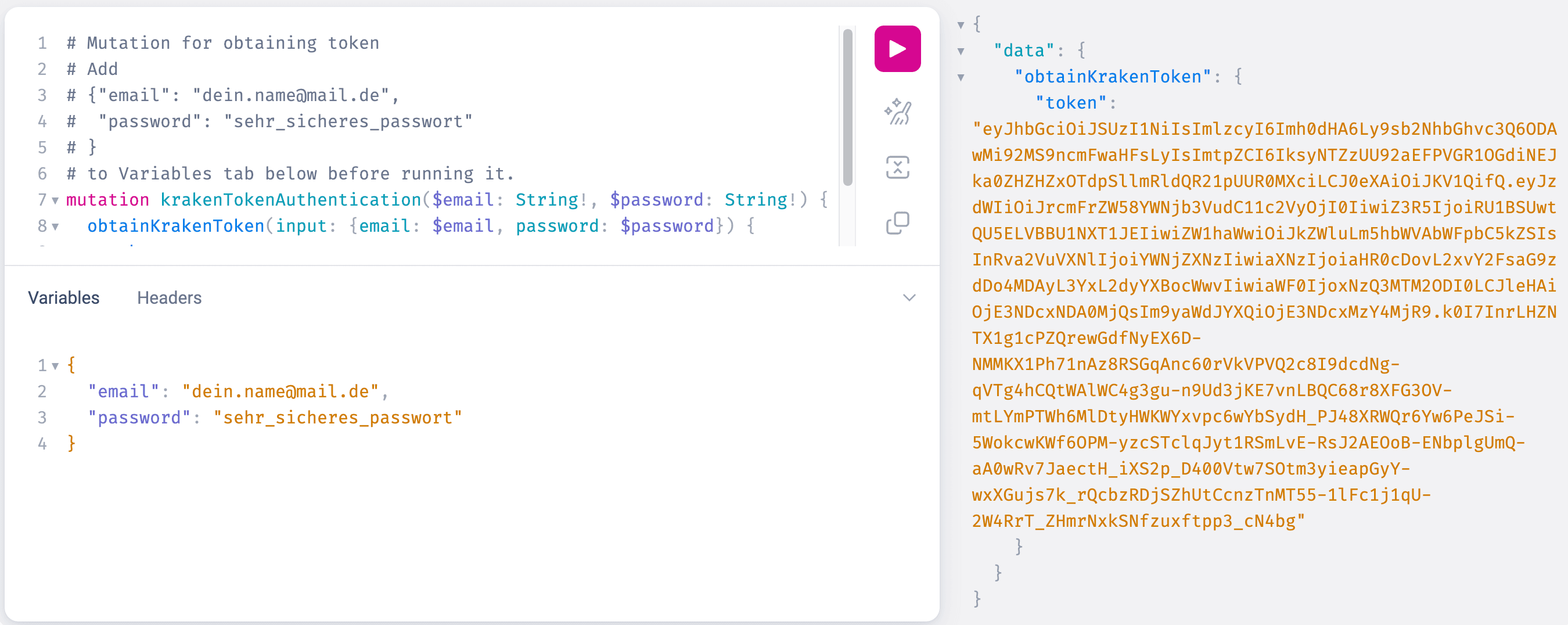Execute the krakenTokenAuthentication mutation
Screen dimensions: 1568x625
(897, 49)
